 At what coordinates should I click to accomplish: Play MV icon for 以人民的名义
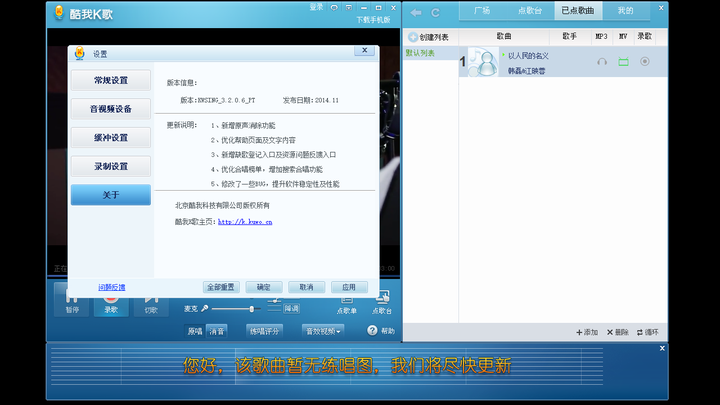pos(623,62)
